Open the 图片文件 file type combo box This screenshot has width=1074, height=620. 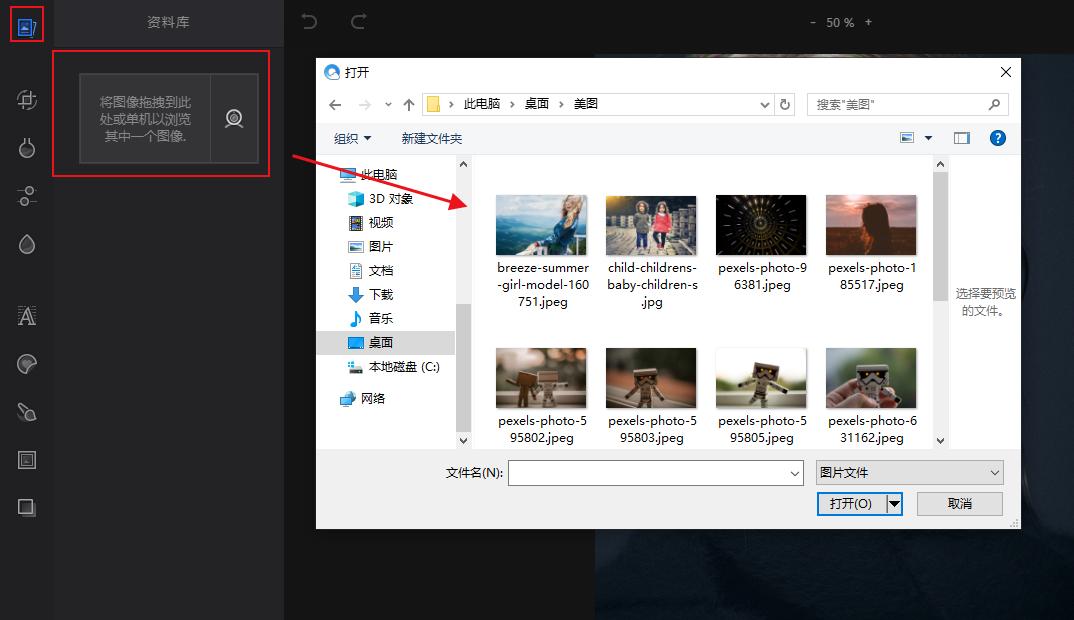(x=908, y=471)
